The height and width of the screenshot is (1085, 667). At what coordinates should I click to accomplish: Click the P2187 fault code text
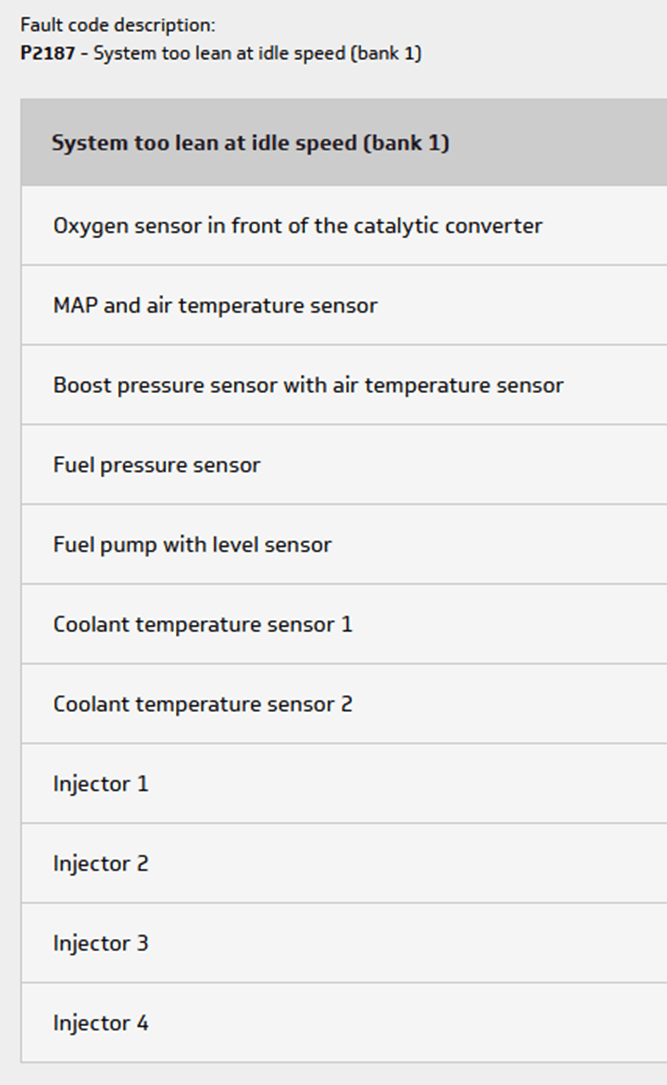coord(48,53)
